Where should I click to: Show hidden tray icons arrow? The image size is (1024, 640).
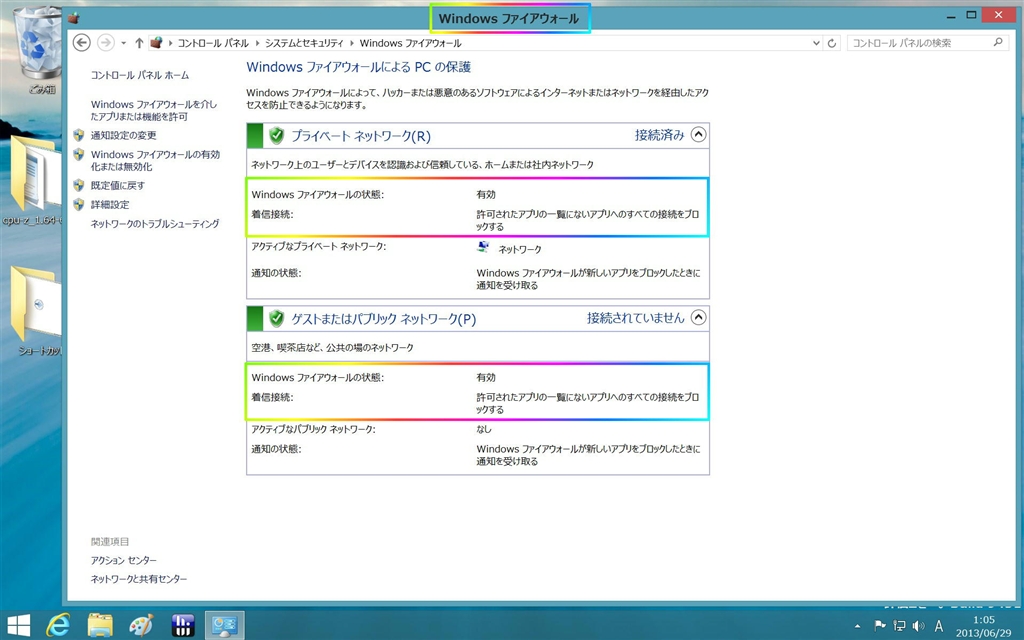857,626
